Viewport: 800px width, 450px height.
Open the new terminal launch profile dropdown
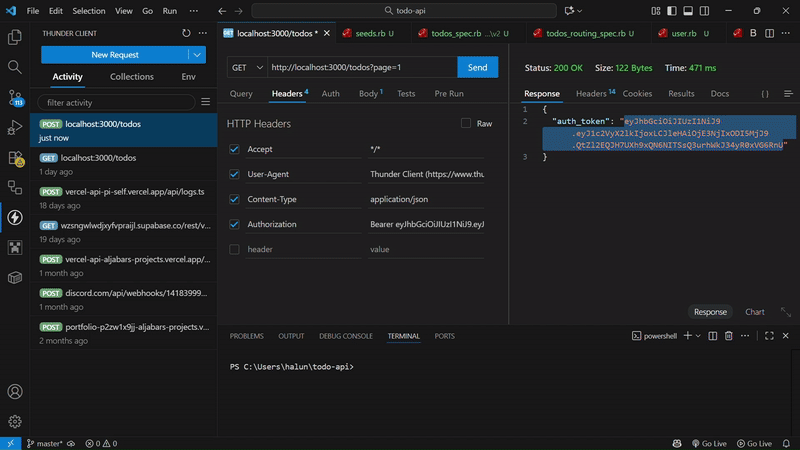698,336
